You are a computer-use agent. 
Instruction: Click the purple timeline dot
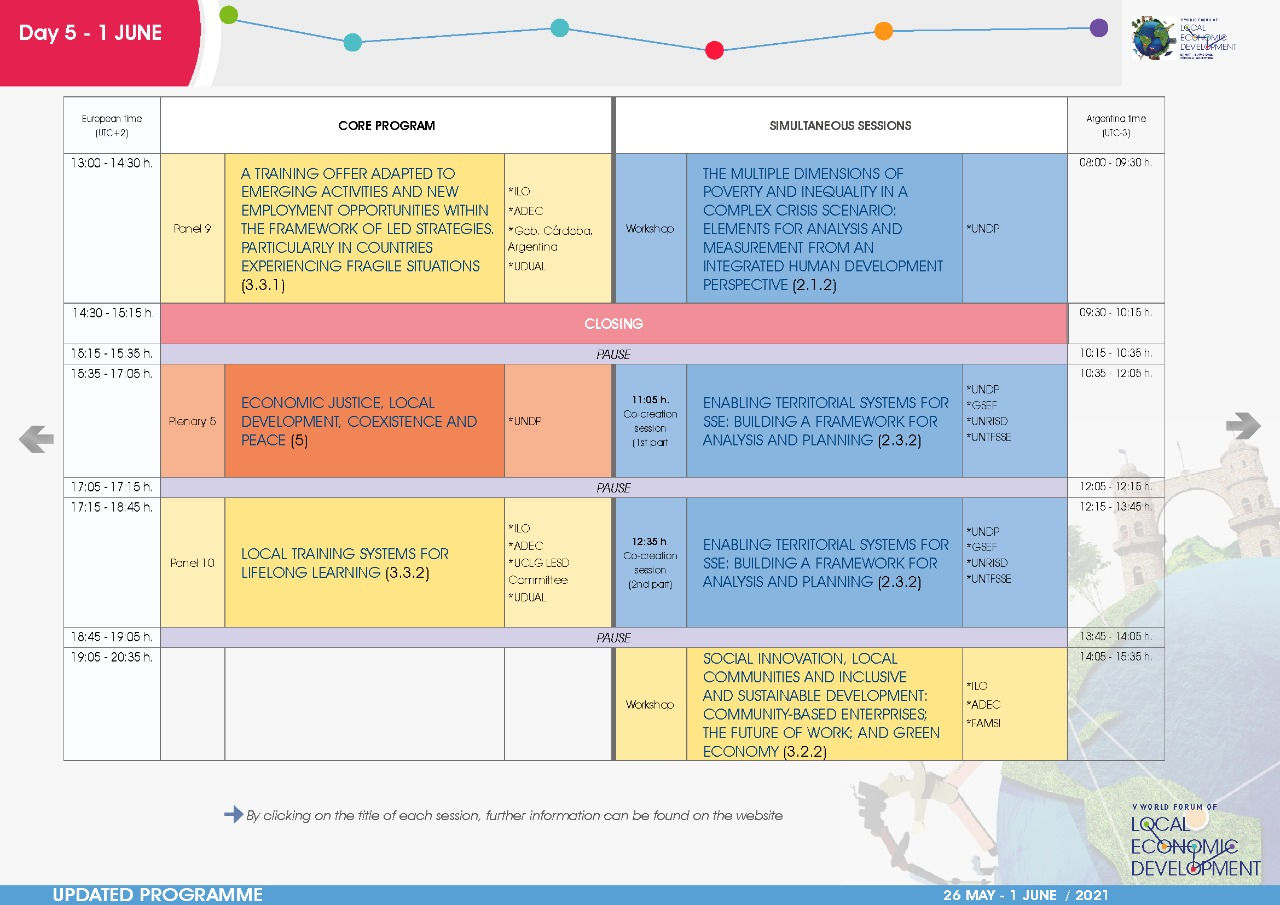[1098, 28]
